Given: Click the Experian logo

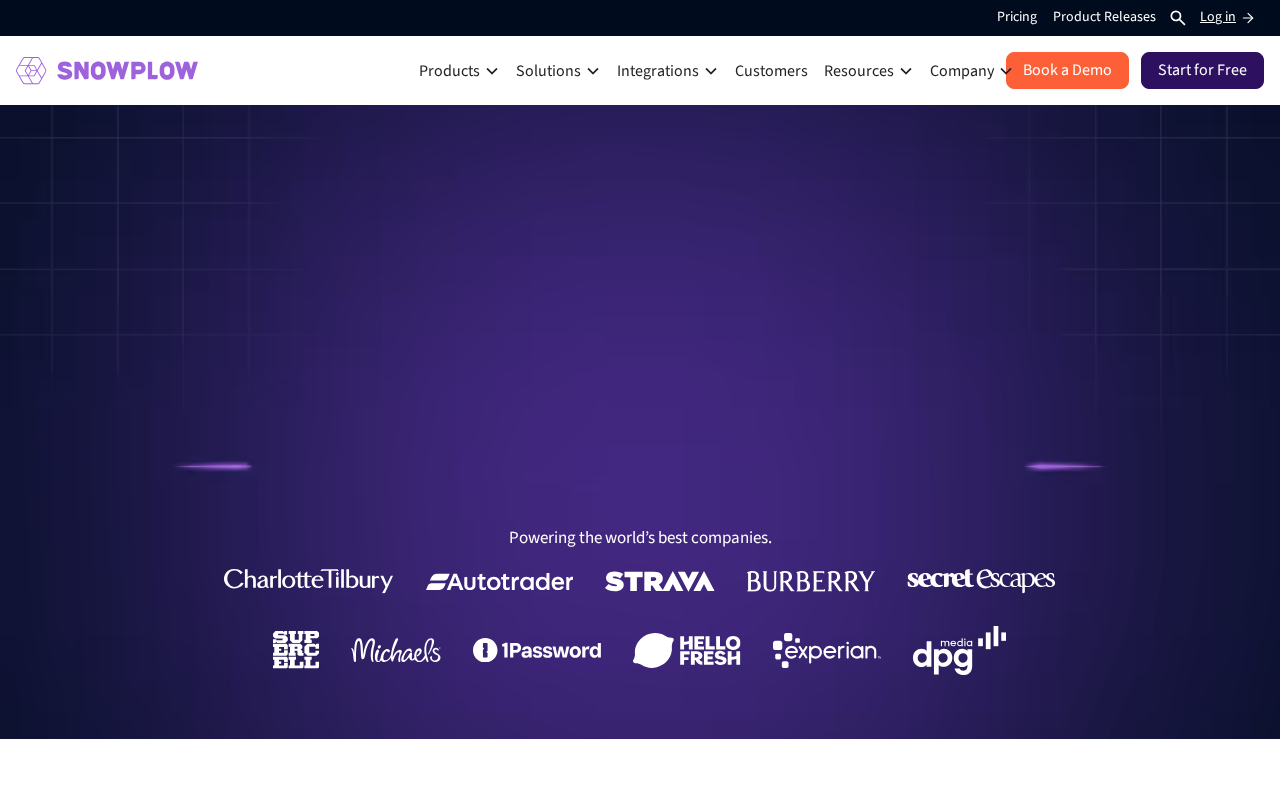Looking at the screenshot, I should click(827, 650).
